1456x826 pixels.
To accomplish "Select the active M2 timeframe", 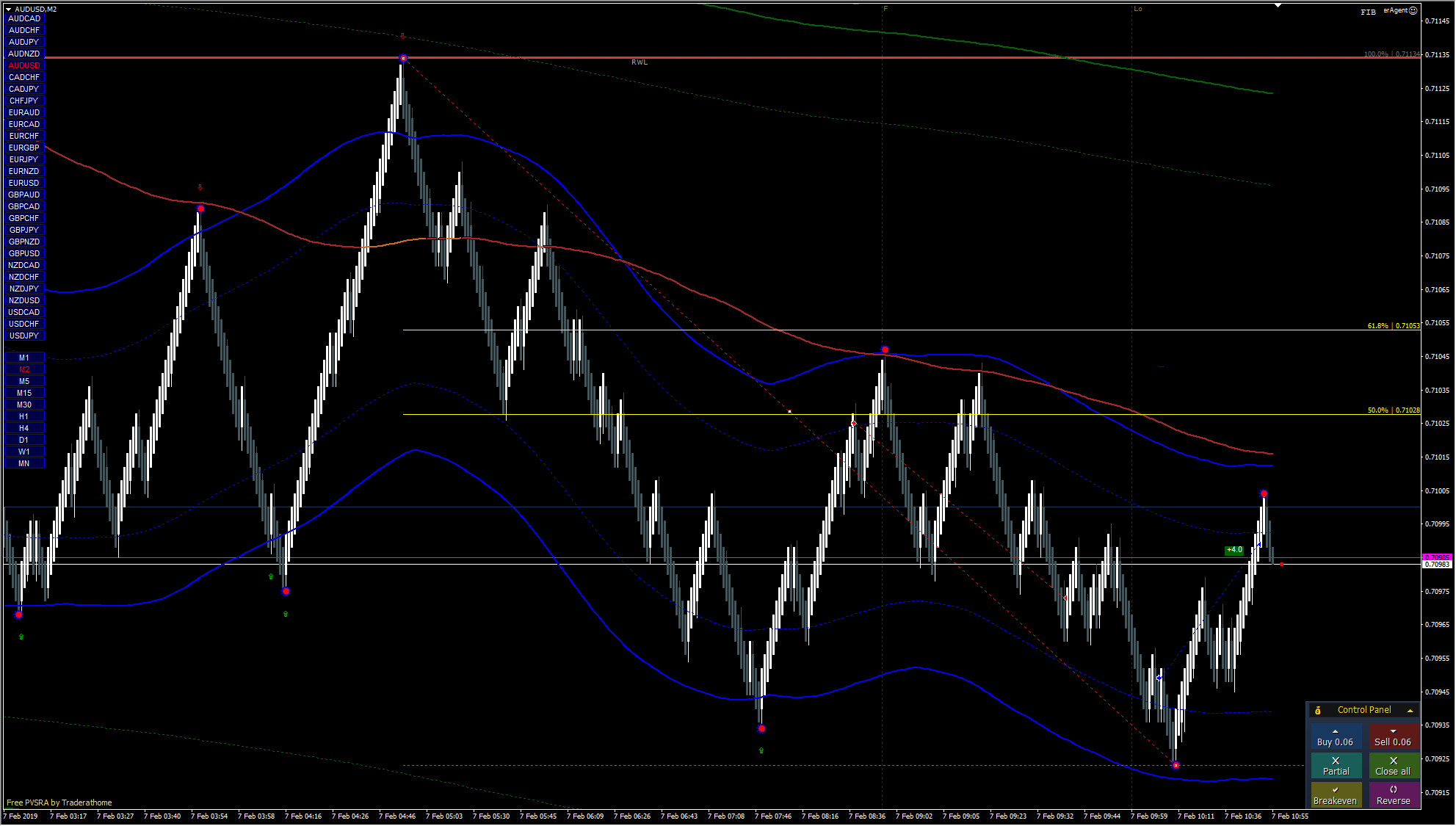I will (x=24, y=369).
